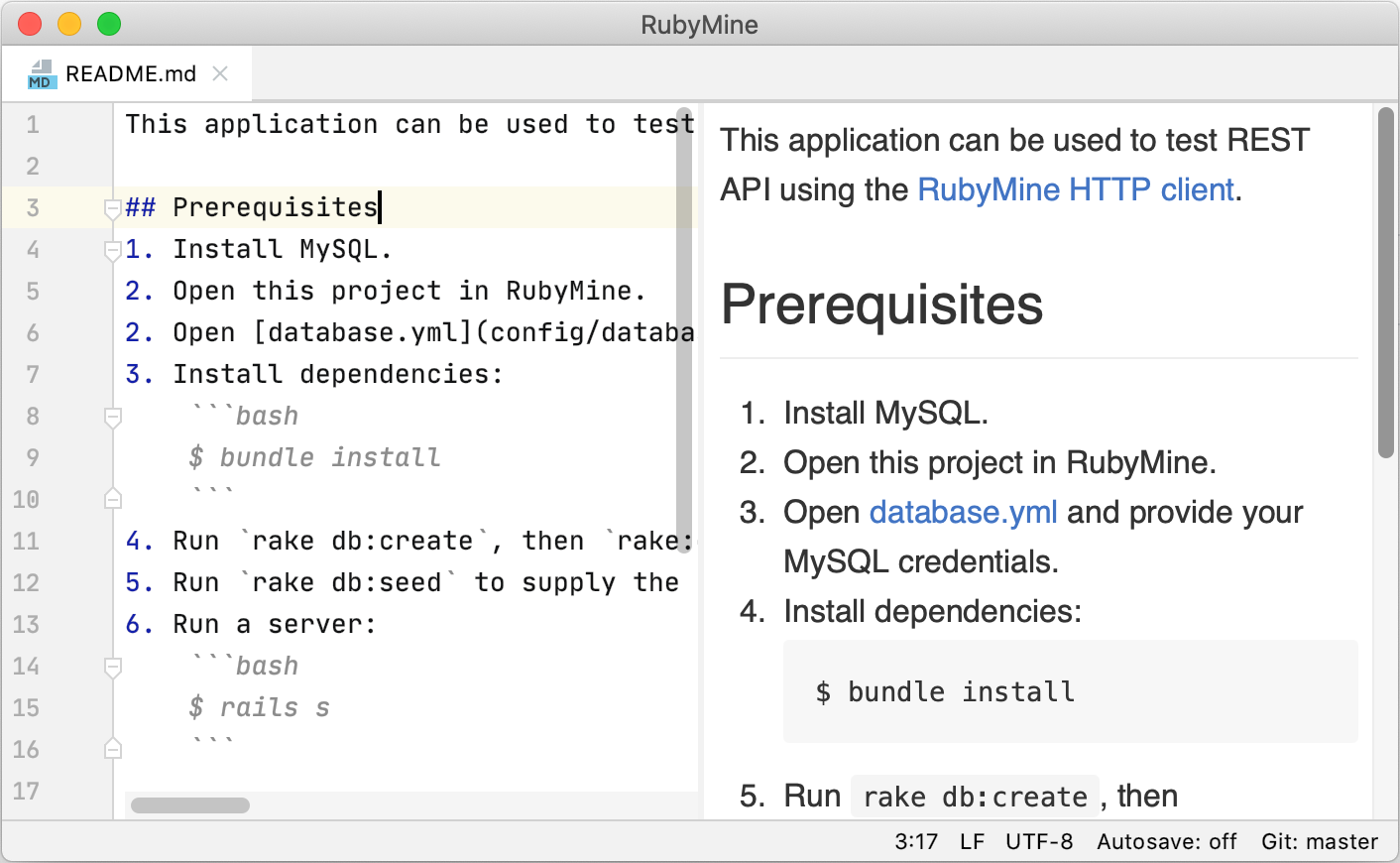Collapse the list fold marker on line 4
This screenshot has height=863, width=1400.
pyautogui.click(x=113, y=251)
